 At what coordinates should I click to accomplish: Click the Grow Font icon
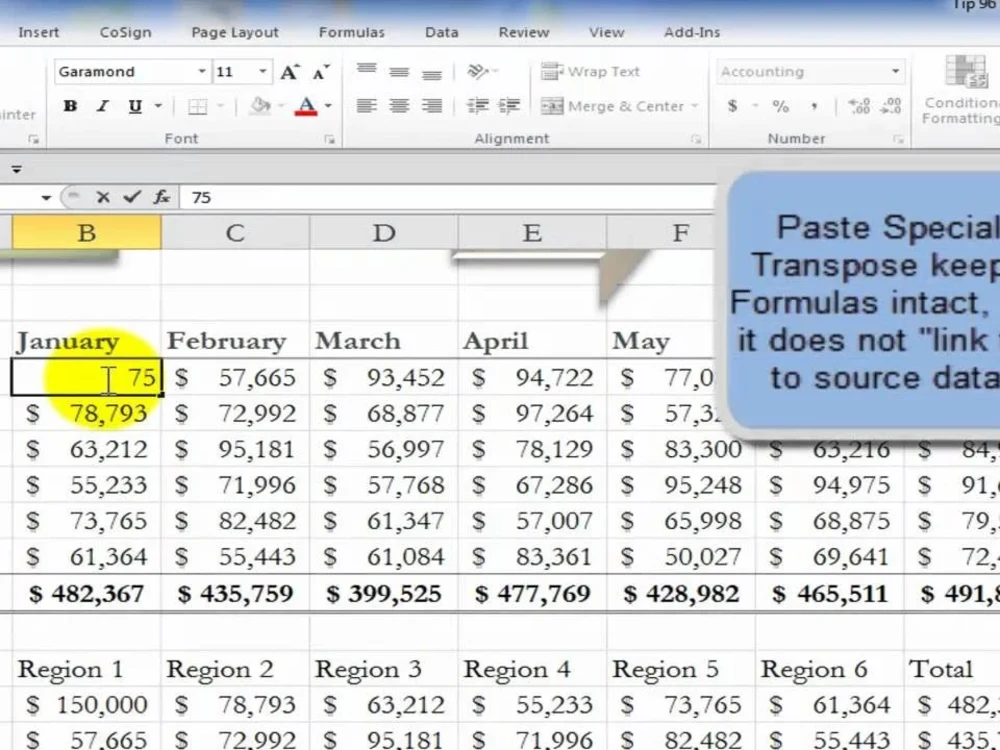coord(290,72)
